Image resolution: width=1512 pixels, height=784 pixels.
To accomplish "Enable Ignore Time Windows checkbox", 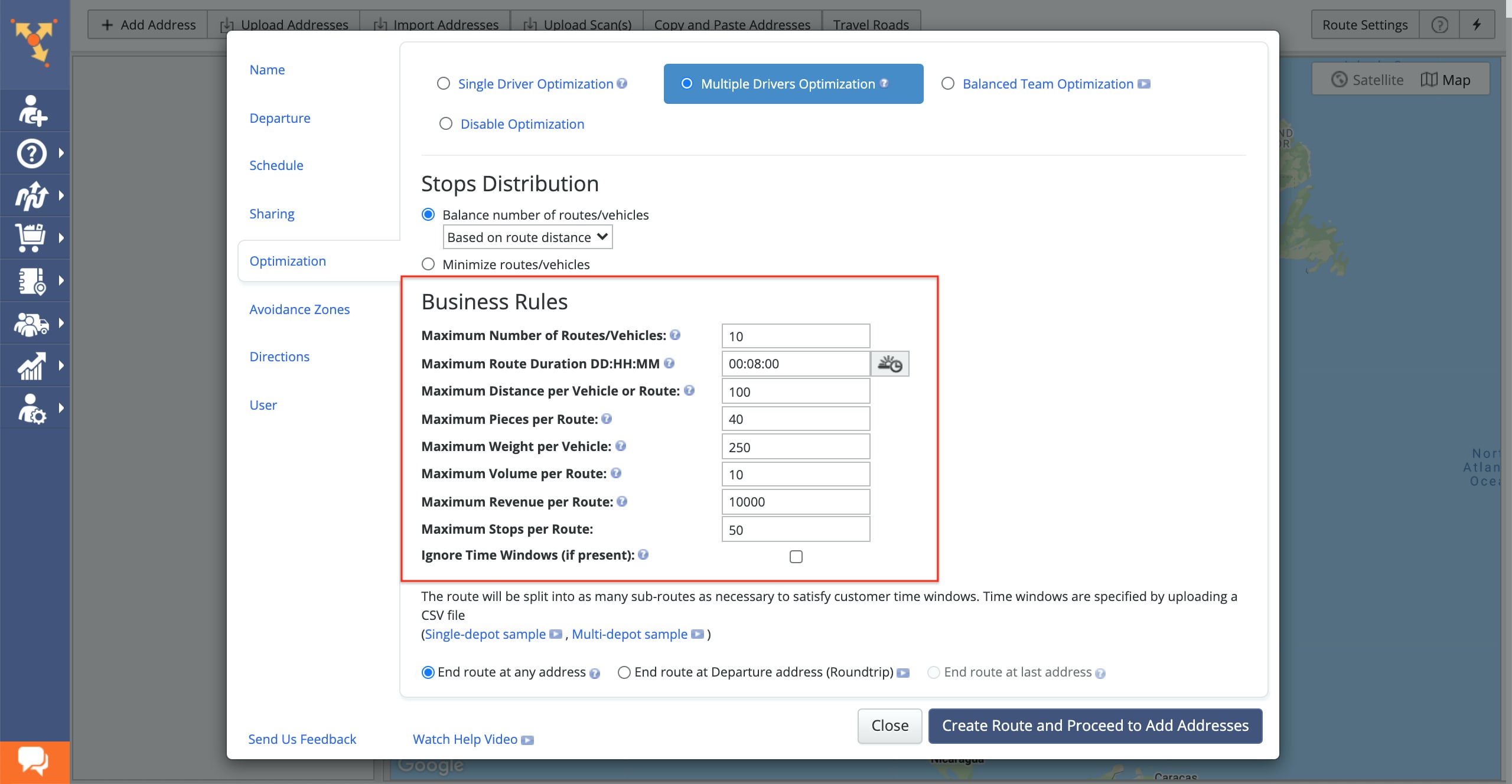I will click(796, 557).
